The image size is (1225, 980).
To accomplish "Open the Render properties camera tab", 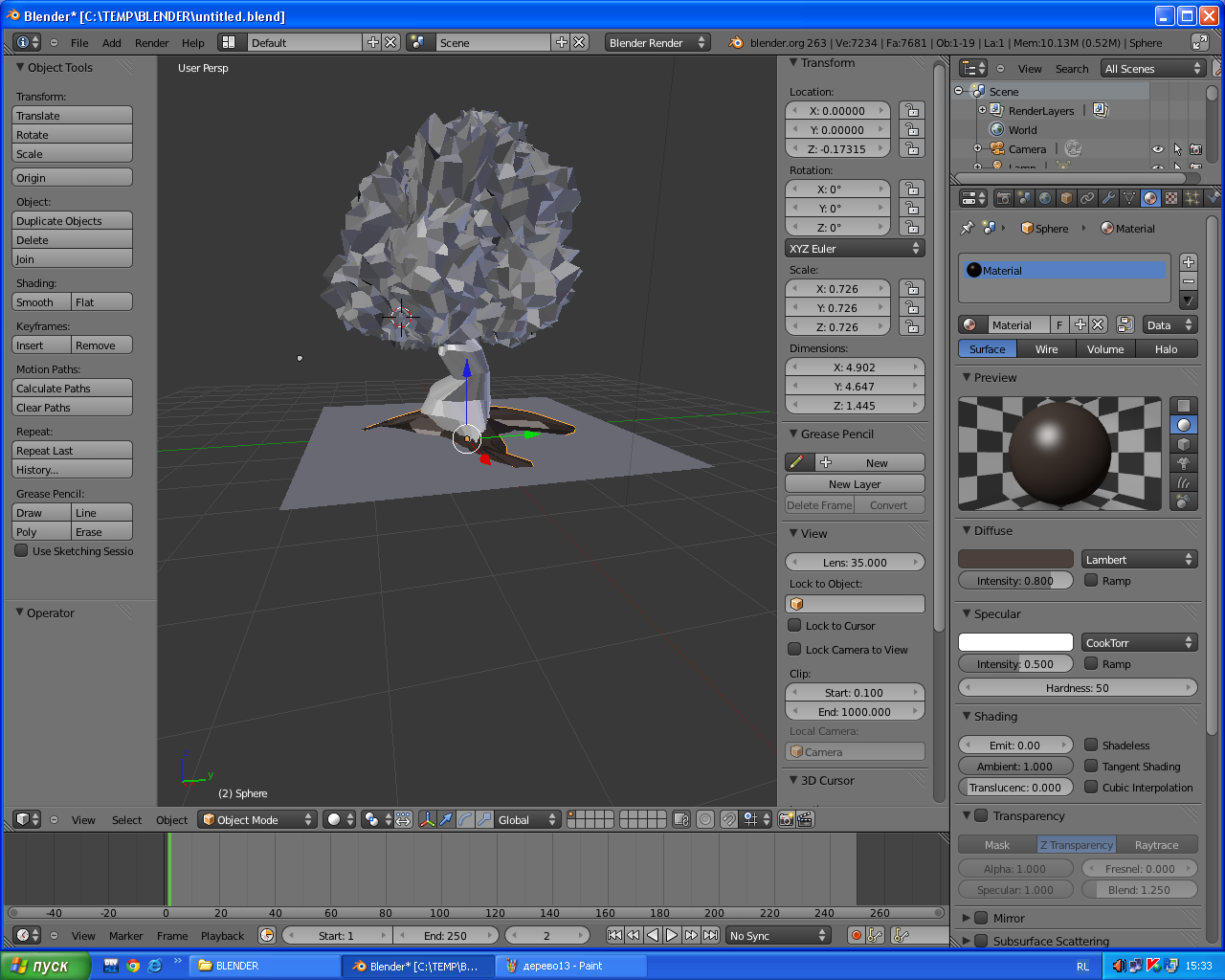I will [x=1003, y=198].
